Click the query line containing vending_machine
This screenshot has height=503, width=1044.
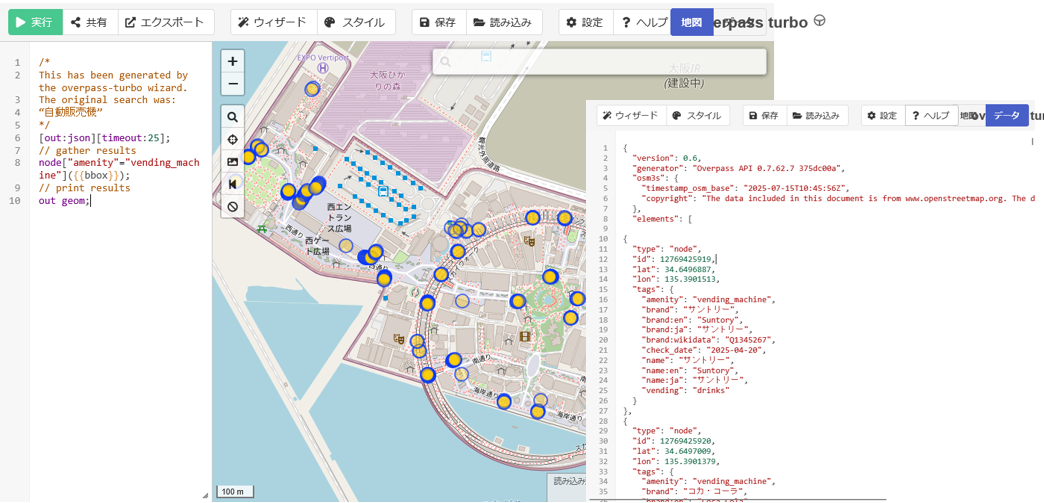pos(119,169)
